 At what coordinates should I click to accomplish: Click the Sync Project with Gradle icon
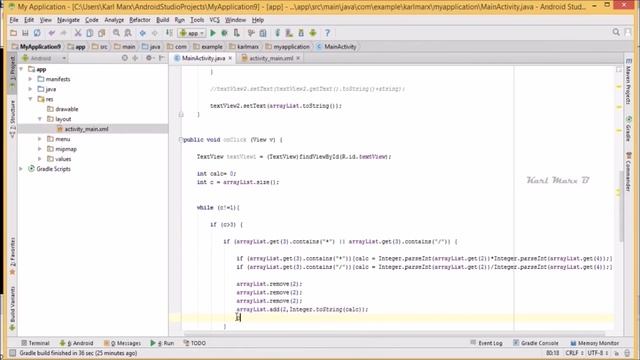click(278, 33)
